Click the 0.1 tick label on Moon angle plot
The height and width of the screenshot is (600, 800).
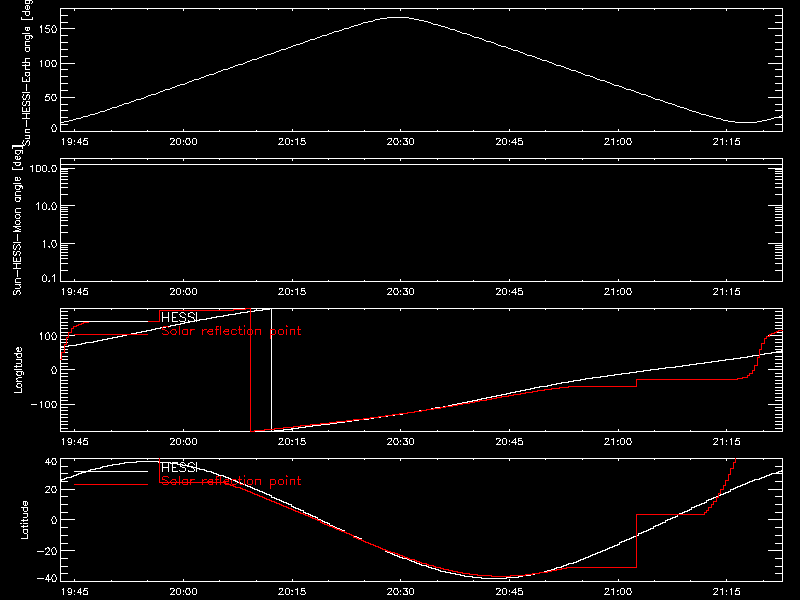(49, 279)
